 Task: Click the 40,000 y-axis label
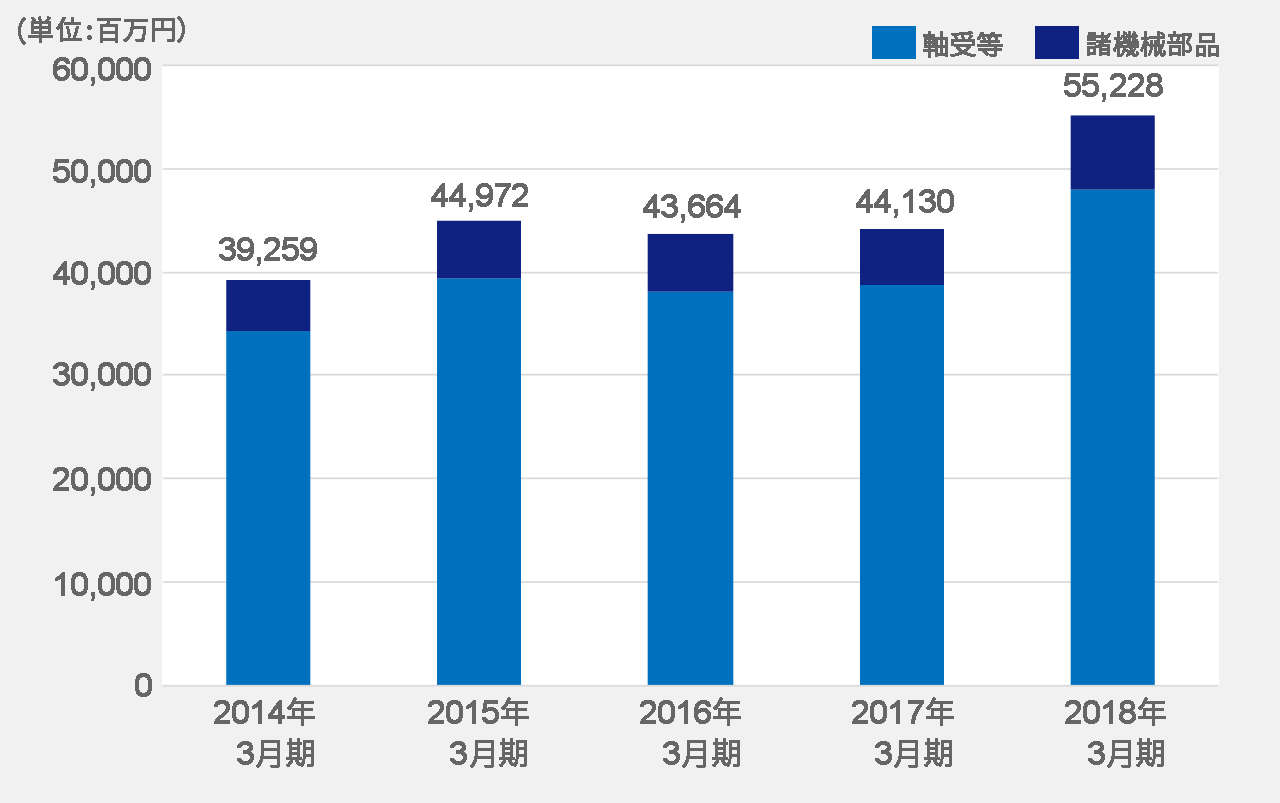pos(100,274)
